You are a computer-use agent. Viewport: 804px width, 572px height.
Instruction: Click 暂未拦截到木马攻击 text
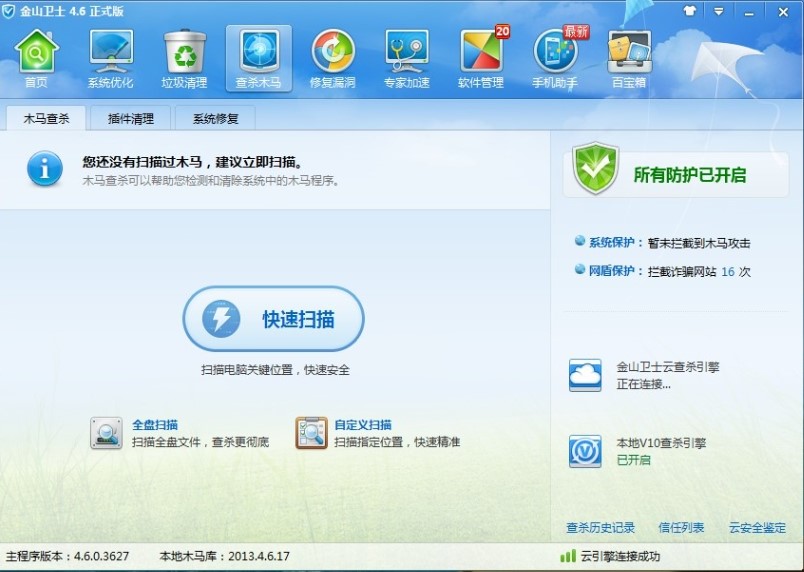699,243
